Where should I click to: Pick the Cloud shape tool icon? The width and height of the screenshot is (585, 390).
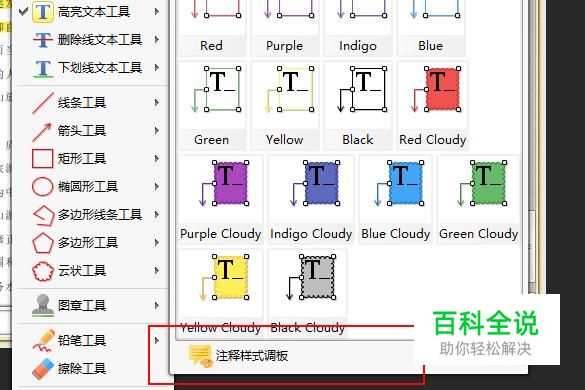(43, 271)
